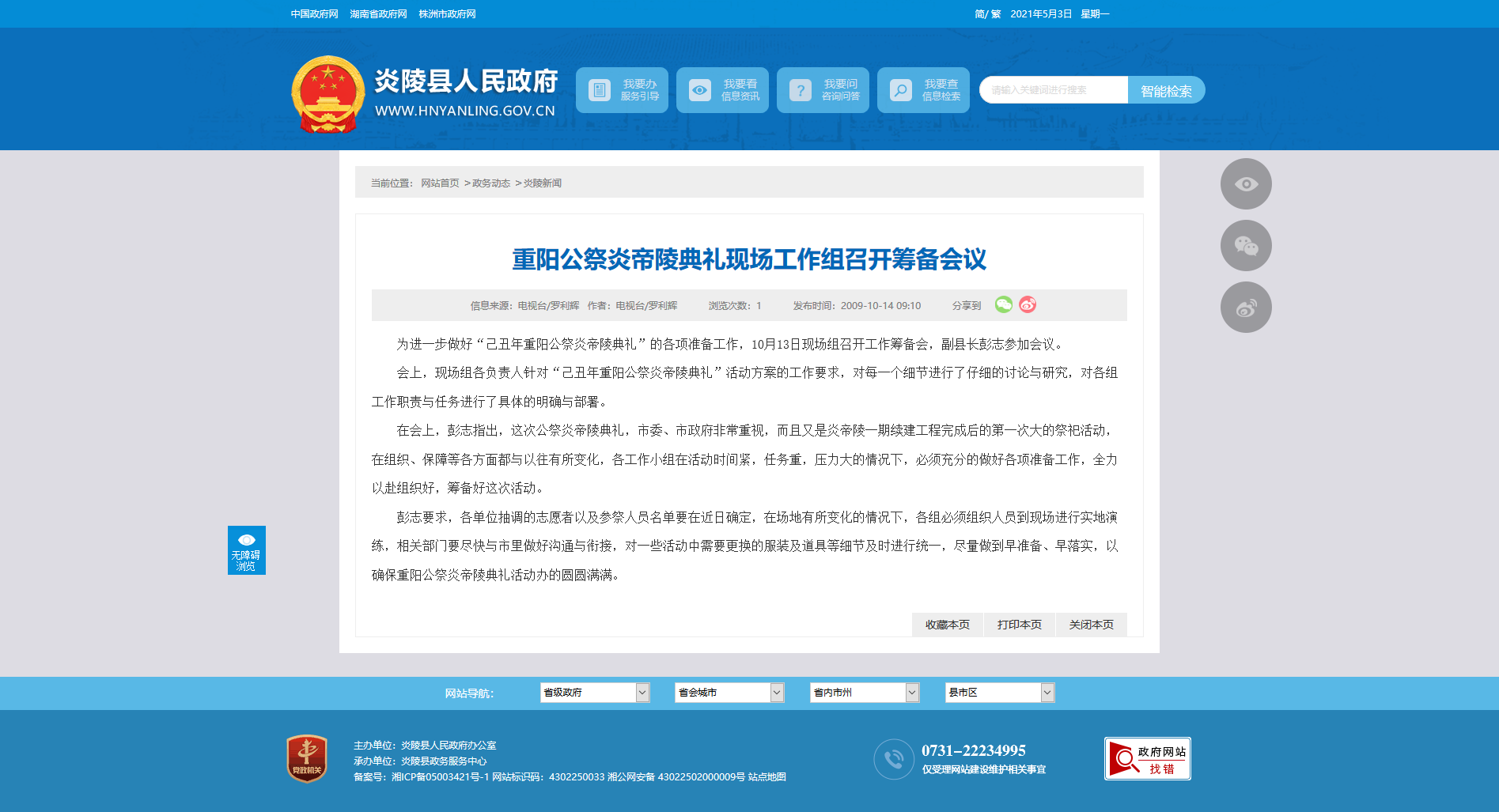The image size is (1499, 812).
Task: Open the gray Weibo circle on right sidebar
Action: coord(1246,308)
